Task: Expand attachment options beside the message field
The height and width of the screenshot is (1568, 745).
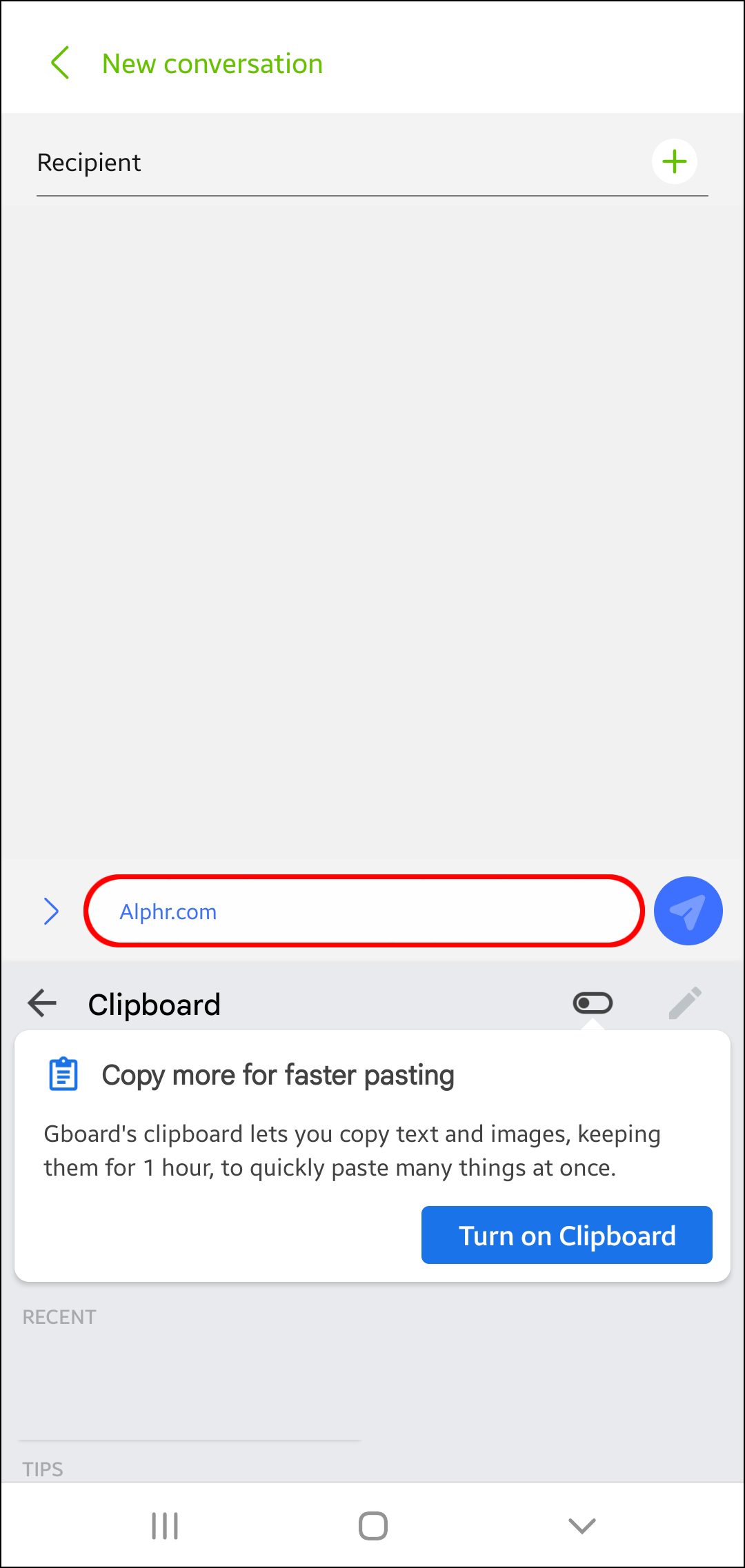Action: 51,911
